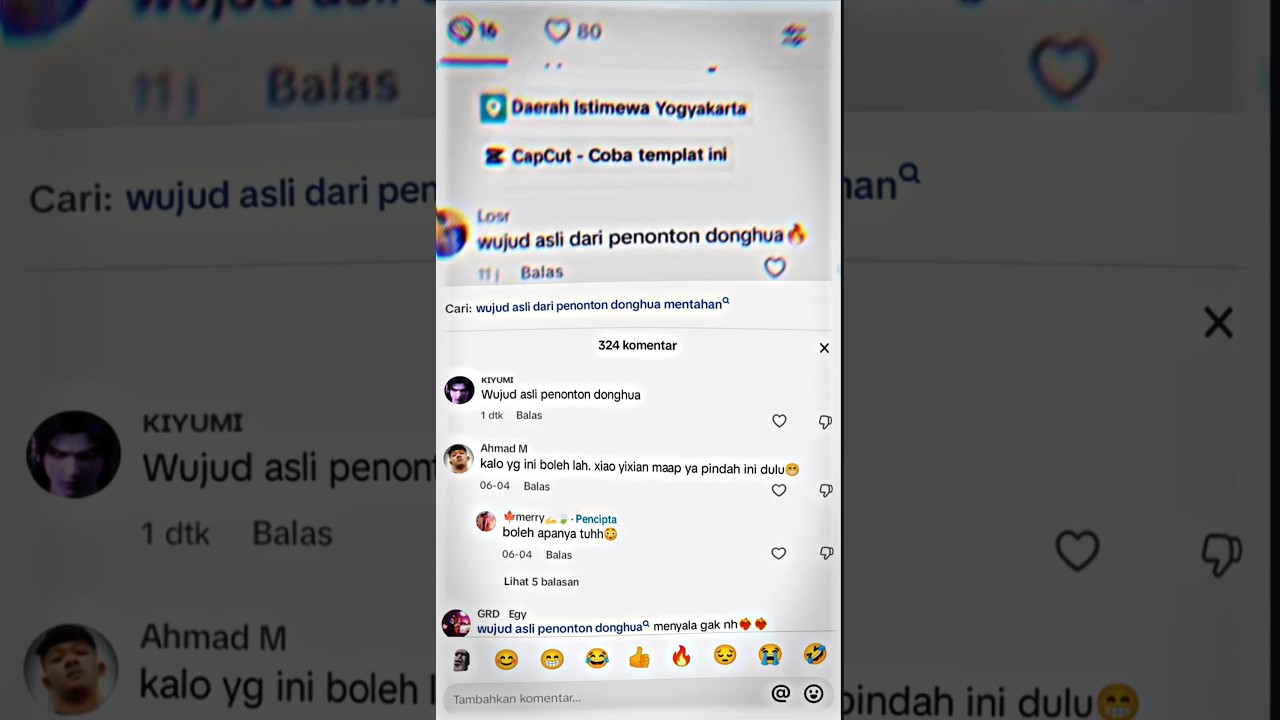Pick the moai statue emoji
1280x720 pixels.
click(x=461, y=659)
